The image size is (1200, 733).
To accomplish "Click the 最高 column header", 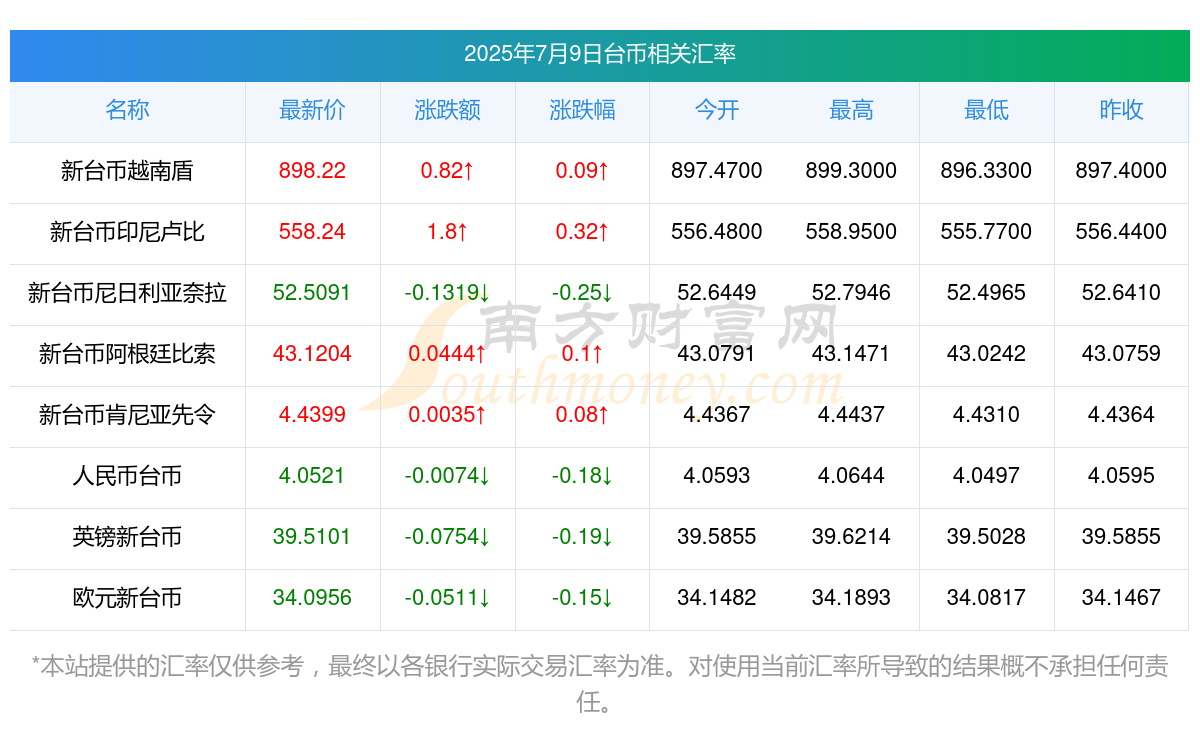I will [x=851, y=110].
